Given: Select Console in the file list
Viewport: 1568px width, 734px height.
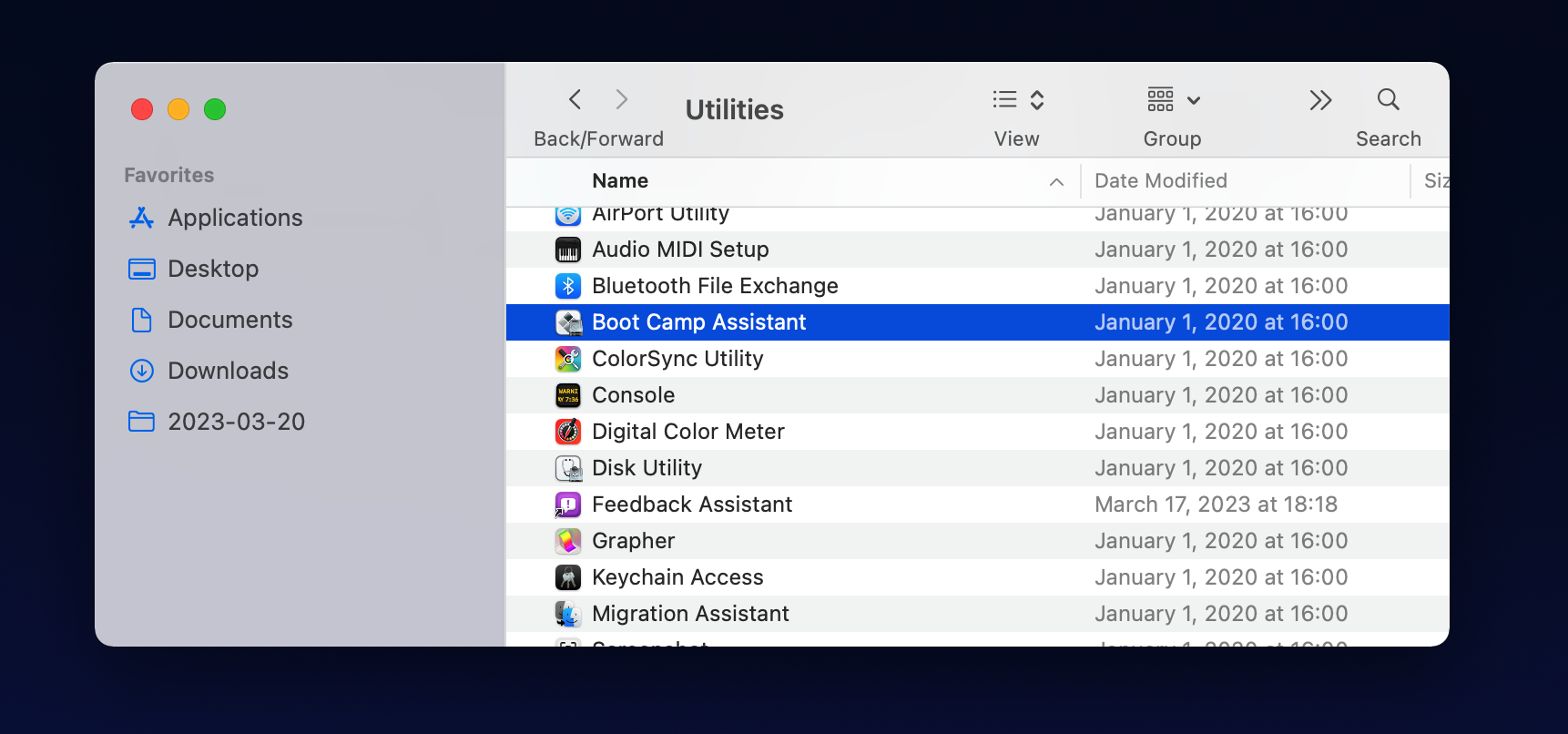Looking at the screenshot, I should pyautogui.click(x=634, y=395).
